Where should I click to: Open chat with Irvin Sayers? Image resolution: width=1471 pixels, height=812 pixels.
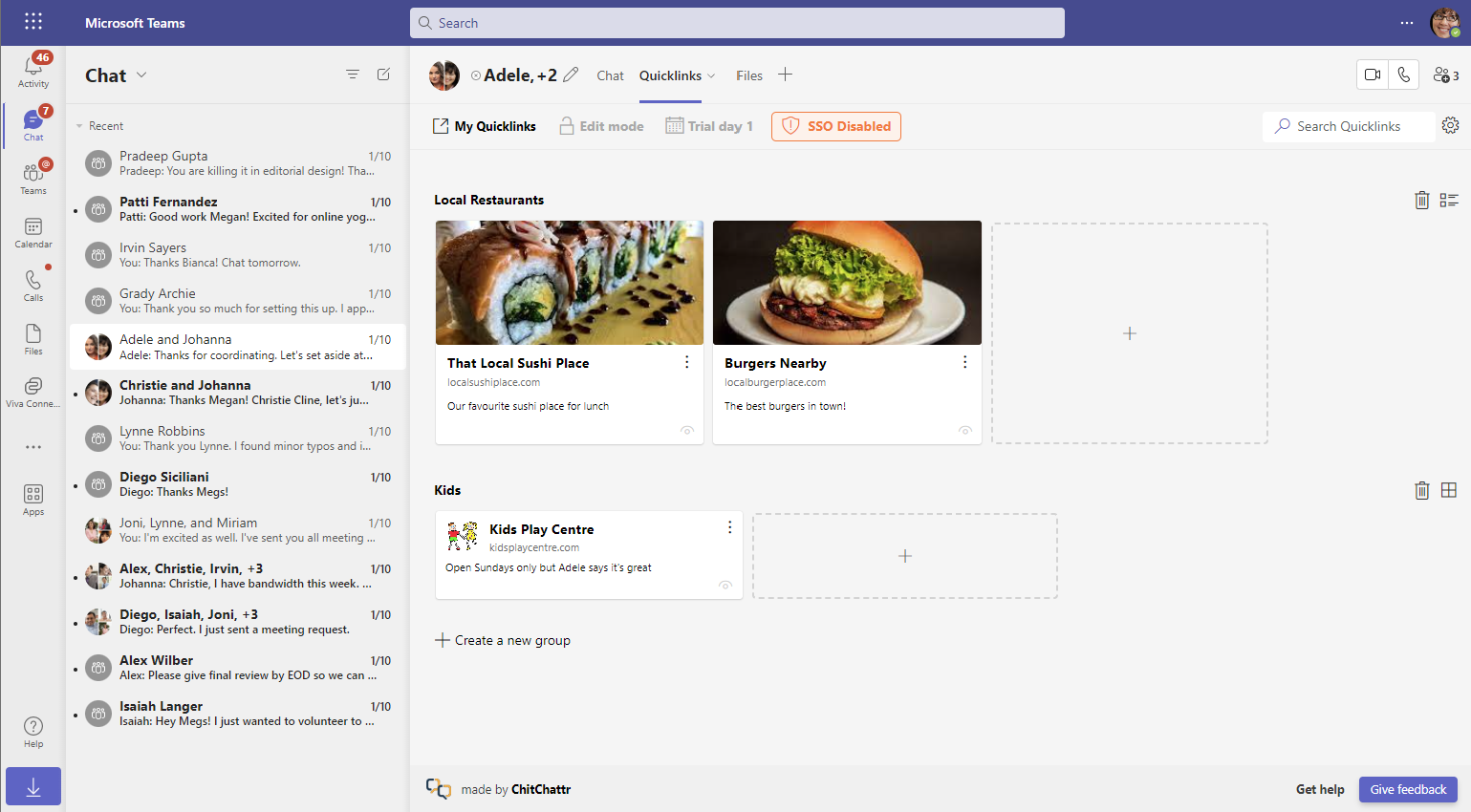point(238,255)
